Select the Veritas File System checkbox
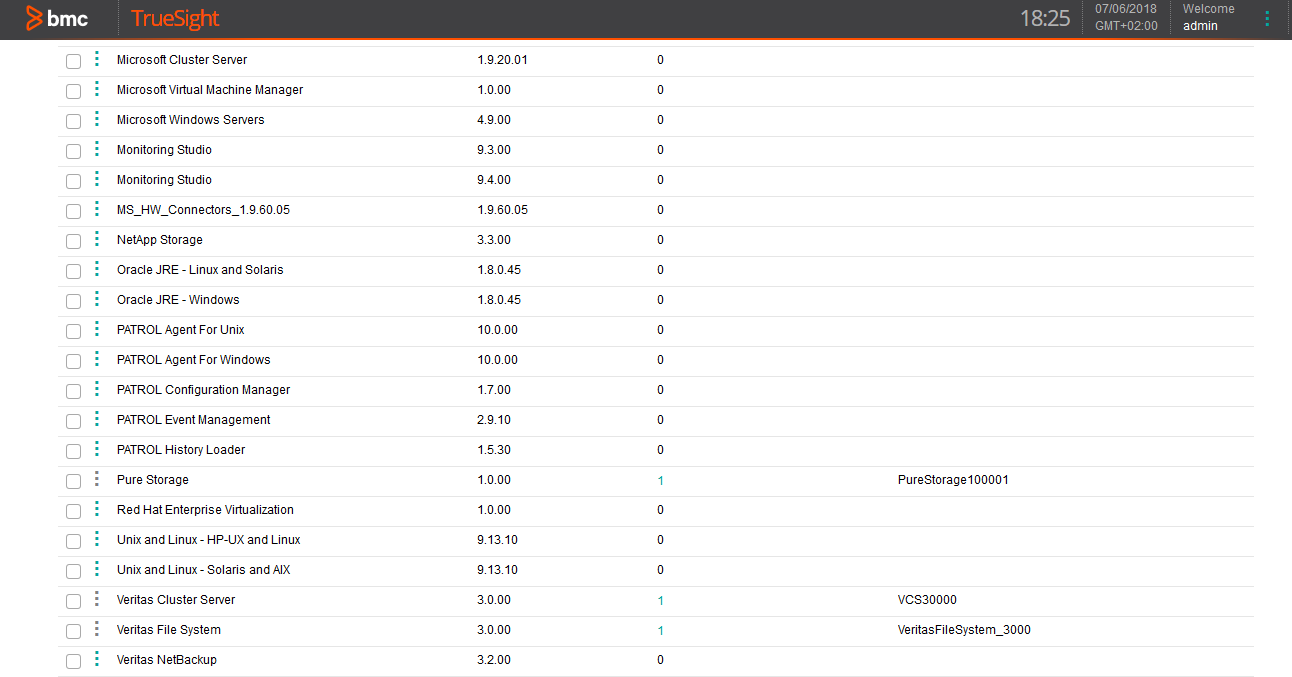The height and width of the screenshot is (677, 1292). coord(73,631)
